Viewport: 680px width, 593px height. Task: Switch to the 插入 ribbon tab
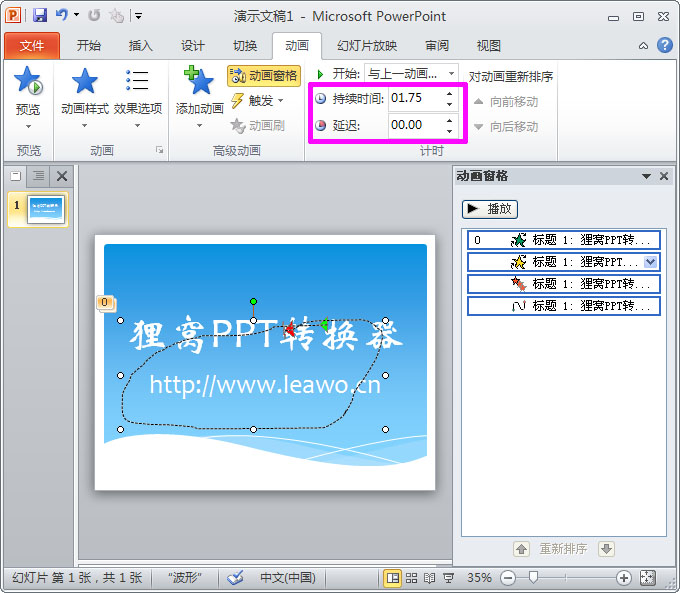(141, 46)
